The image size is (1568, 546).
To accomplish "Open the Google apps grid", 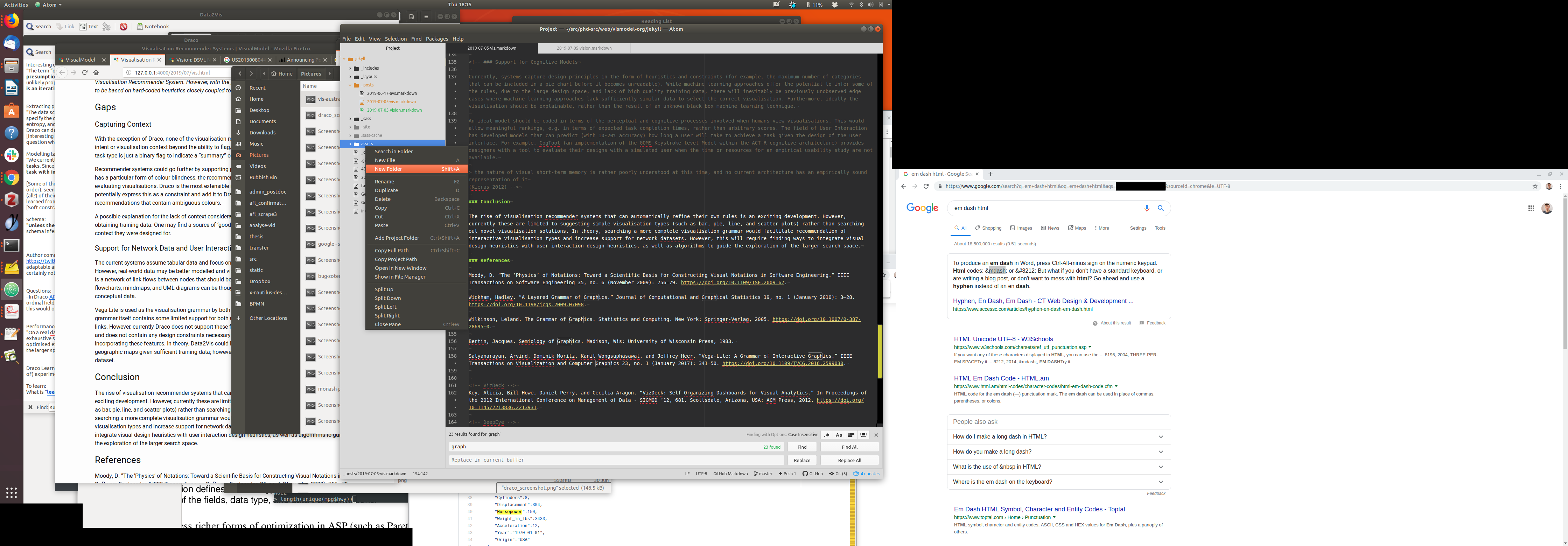I will click(x=1531, y=208).
